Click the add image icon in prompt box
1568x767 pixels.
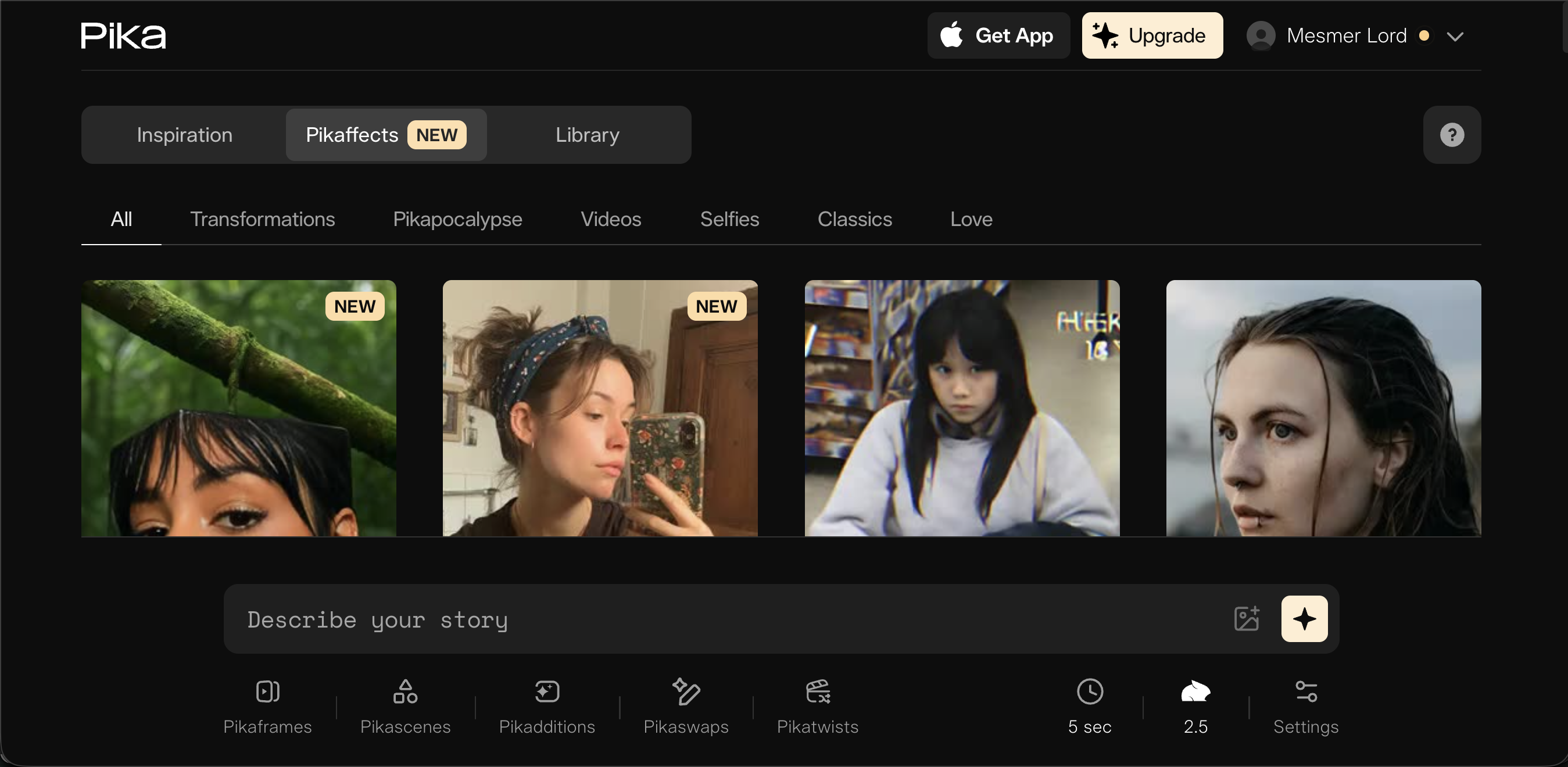[1246, 618]
